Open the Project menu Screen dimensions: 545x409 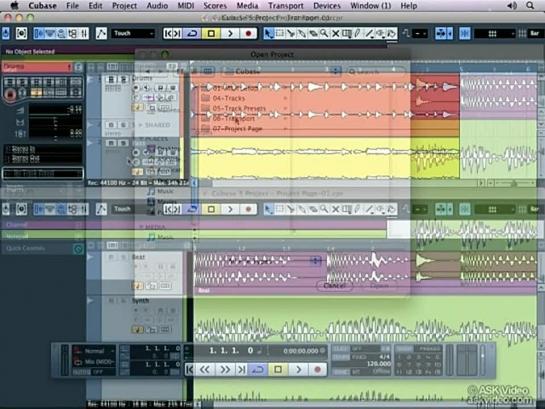point(124,6)
